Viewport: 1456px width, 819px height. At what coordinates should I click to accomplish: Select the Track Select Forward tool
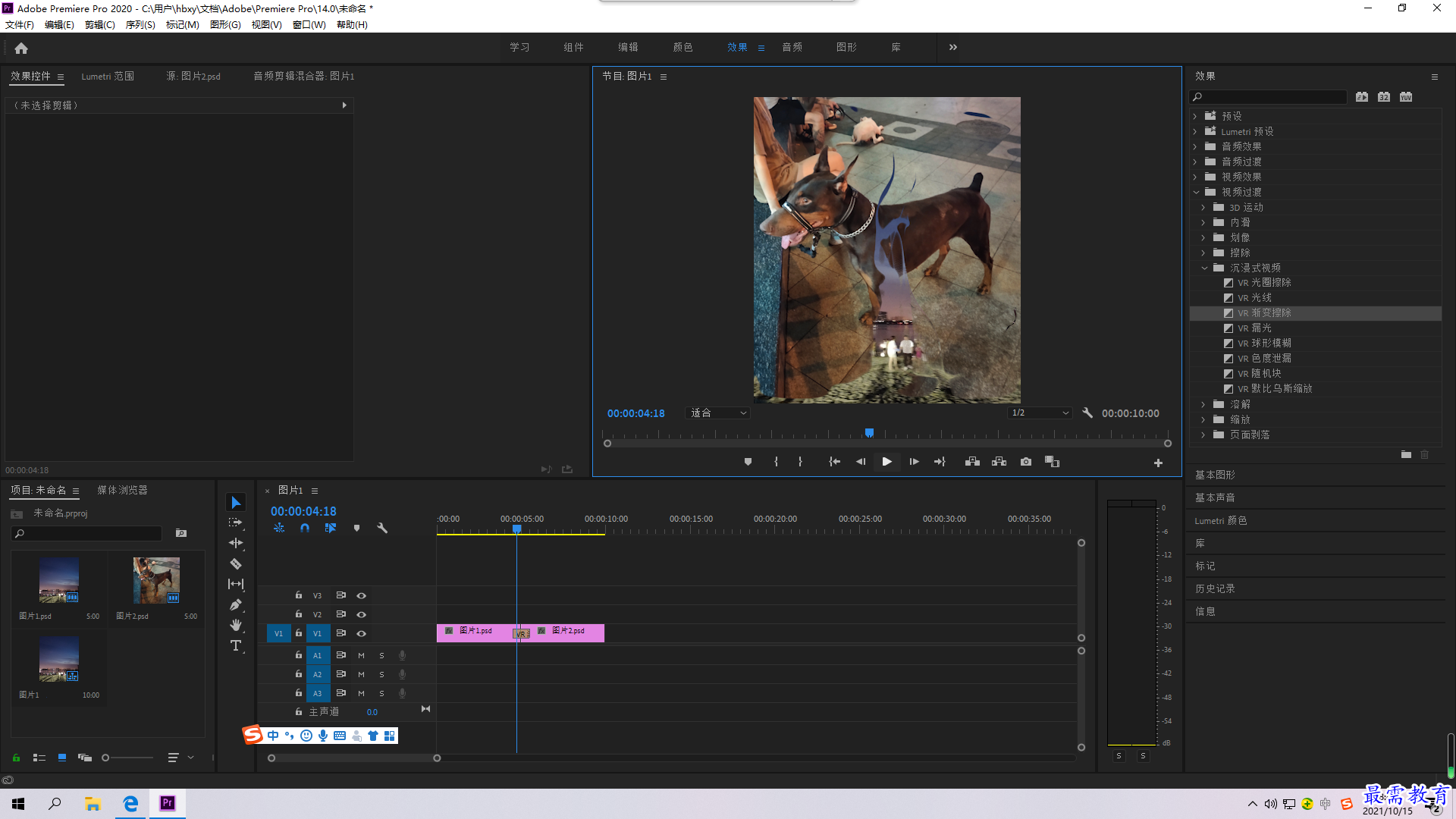[236, 522]
